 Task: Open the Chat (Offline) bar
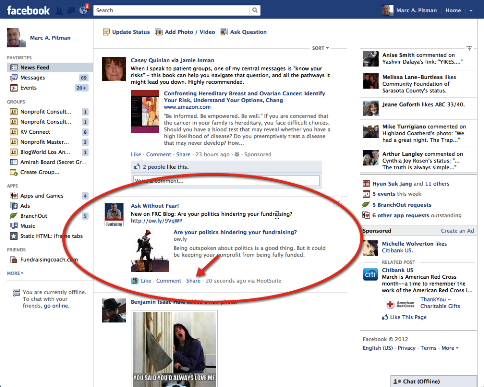point(434,381)
